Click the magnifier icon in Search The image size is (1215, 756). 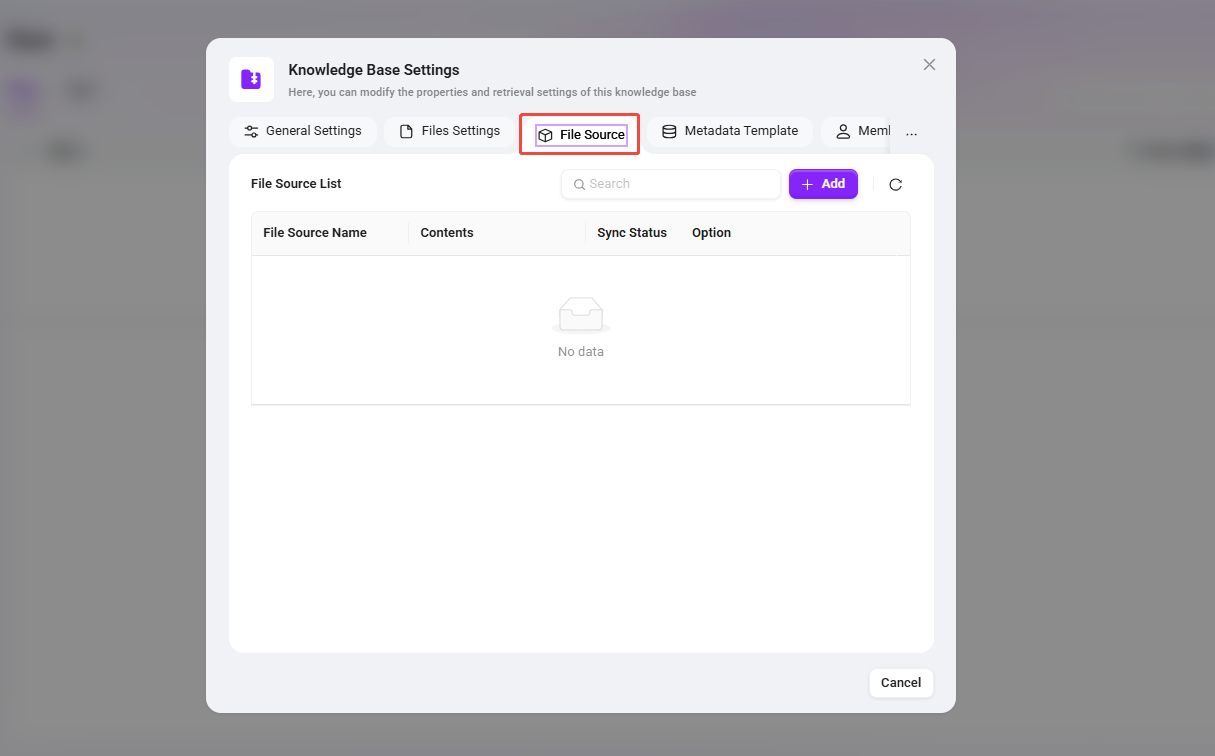(579, 184)
